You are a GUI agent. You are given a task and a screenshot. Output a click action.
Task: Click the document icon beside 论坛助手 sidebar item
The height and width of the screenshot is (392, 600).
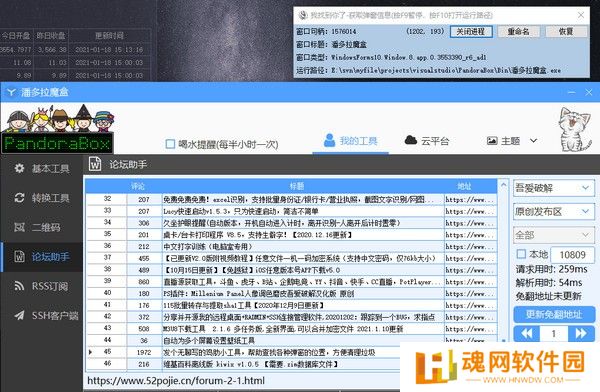click(x=19, y=256)
